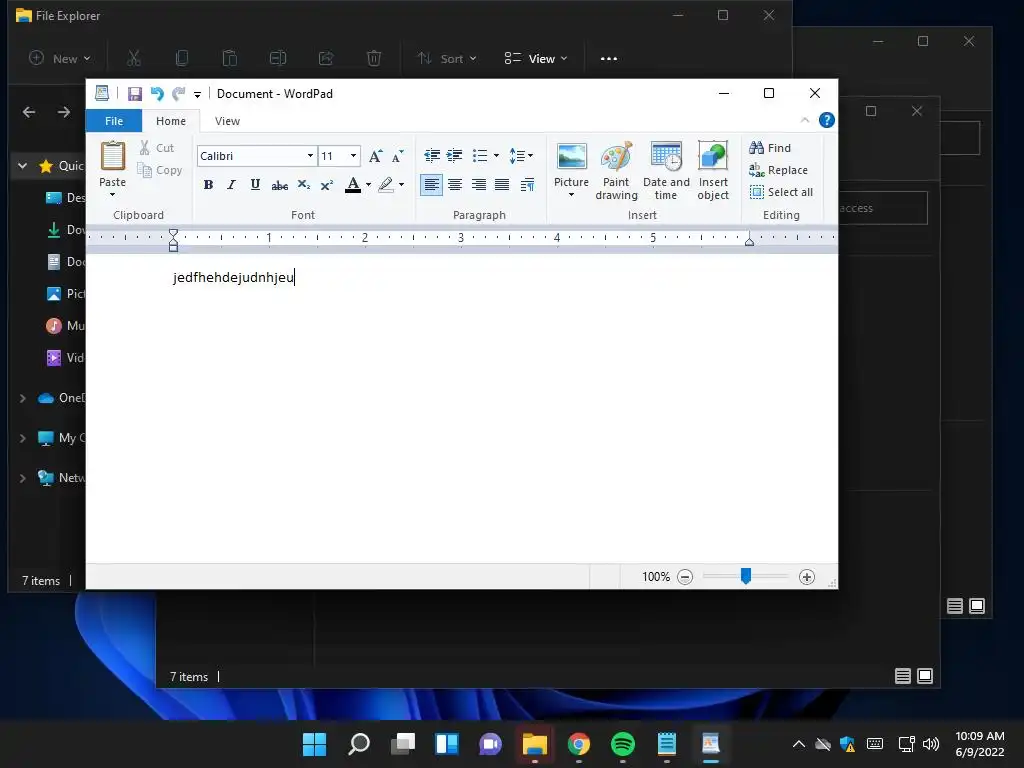Open the Calibri font family dropdown
Screen dimensions: 1024x768
pyautogui.click(x=310, y=155)
